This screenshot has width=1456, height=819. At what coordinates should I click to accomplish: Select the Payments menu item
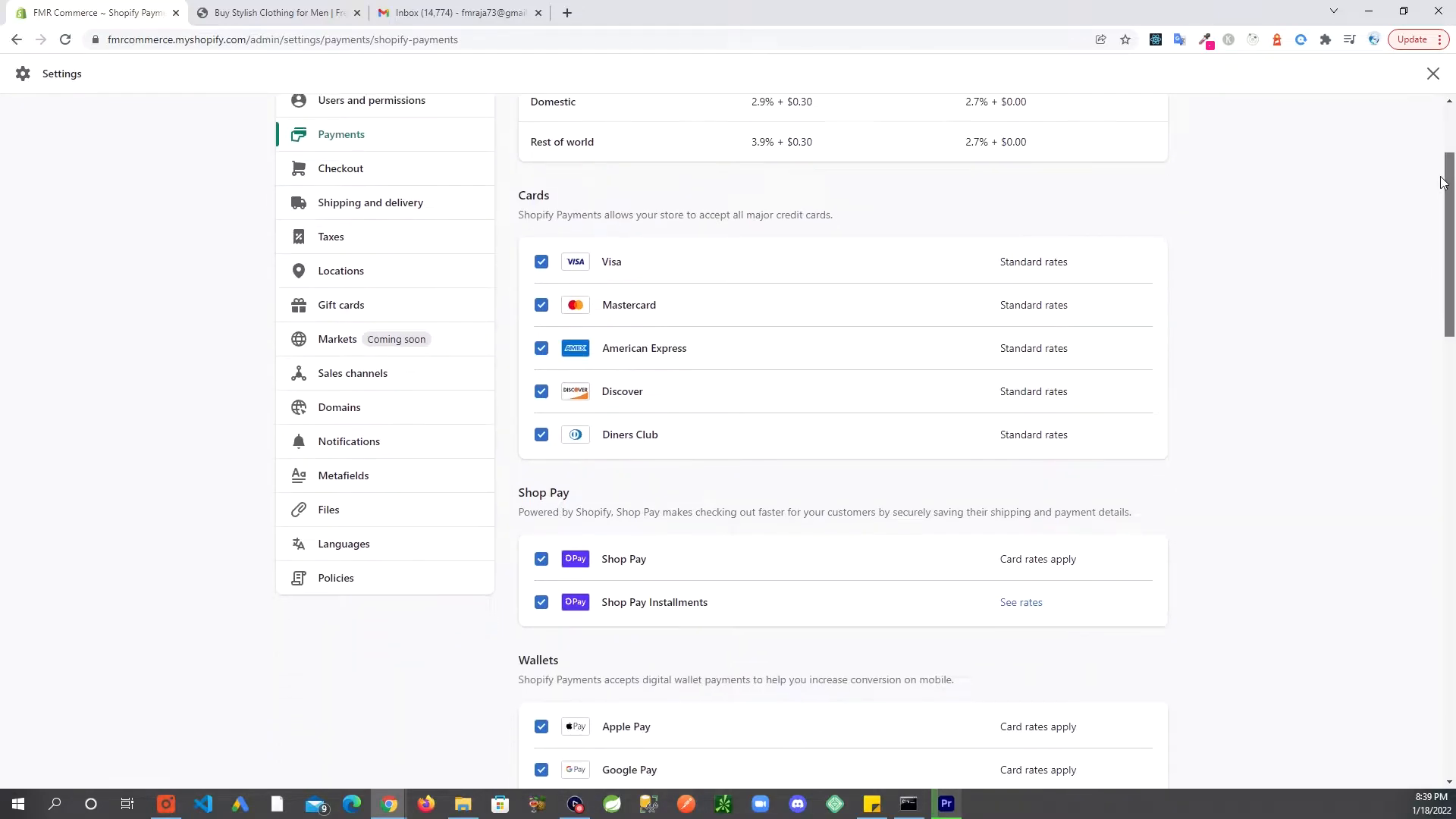click(x=341, y=134)
